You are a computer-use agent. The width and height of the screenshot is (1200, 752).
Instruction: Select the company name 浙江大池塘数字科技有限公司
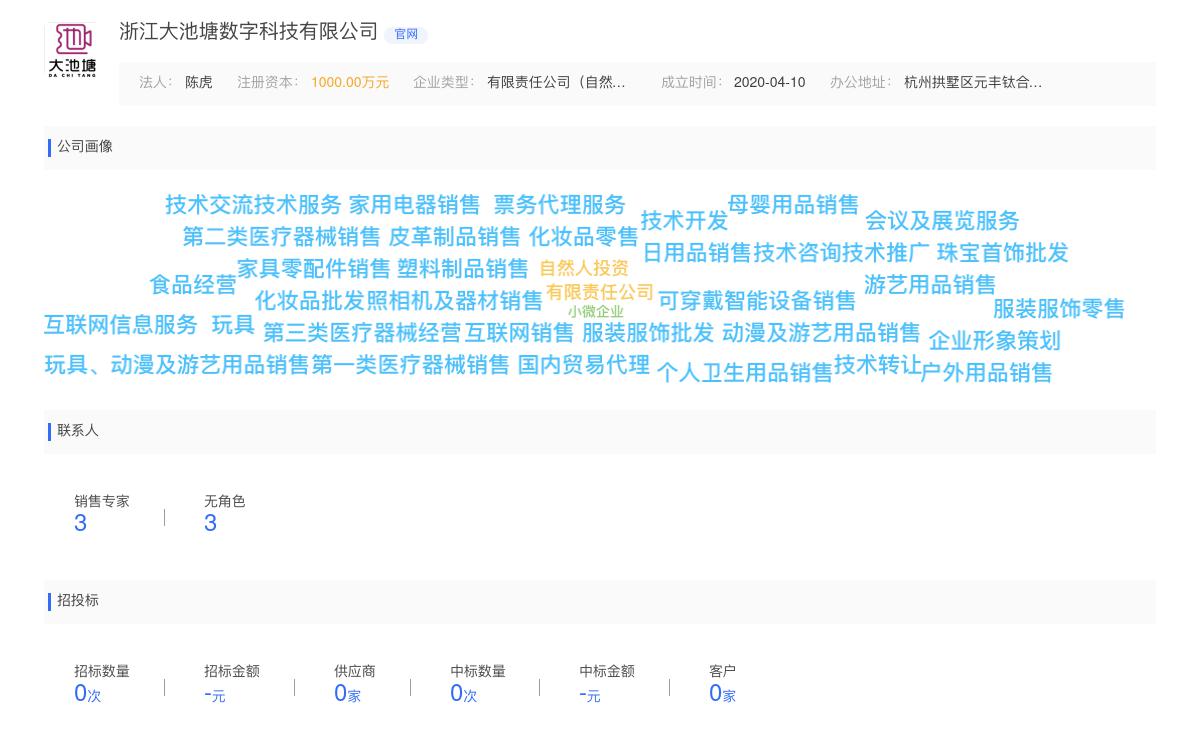(x=249, y=32)
